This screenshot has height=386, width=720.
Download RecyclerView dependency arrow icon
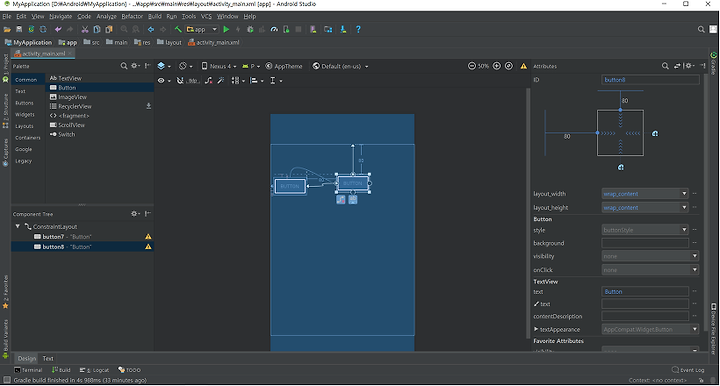[148, 106]
